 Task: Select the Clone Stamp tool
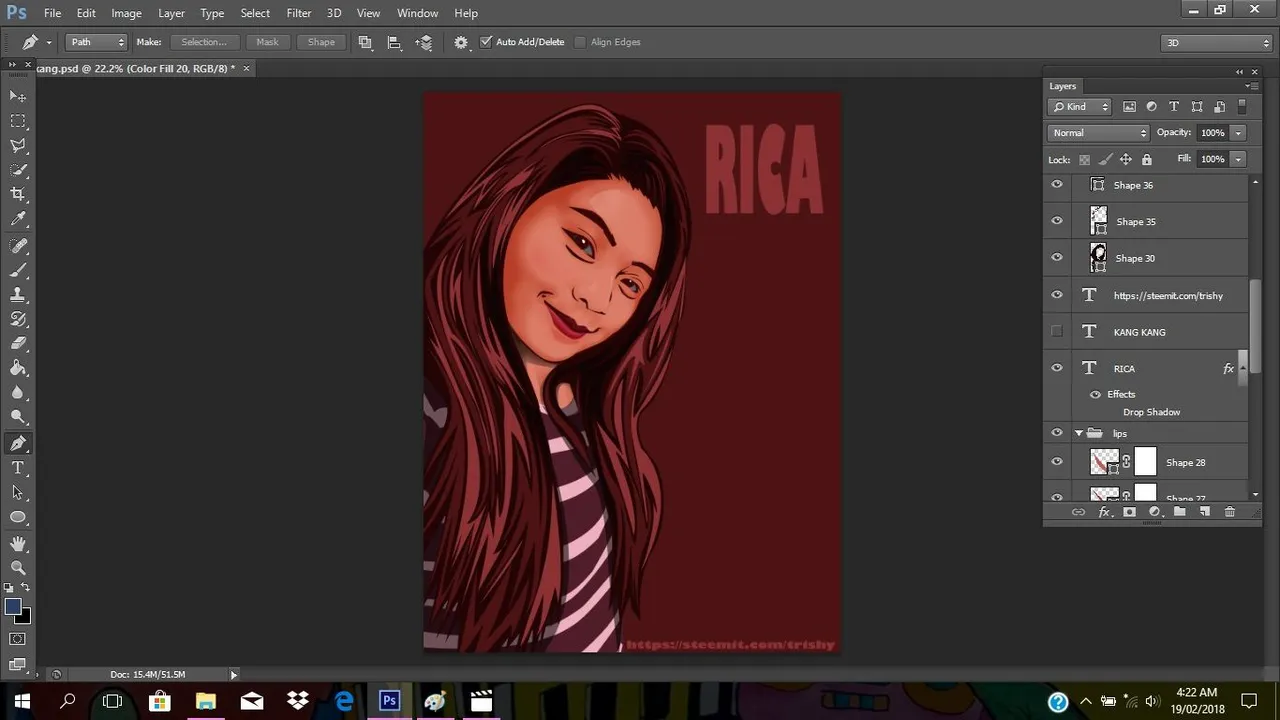coord(18,295)
